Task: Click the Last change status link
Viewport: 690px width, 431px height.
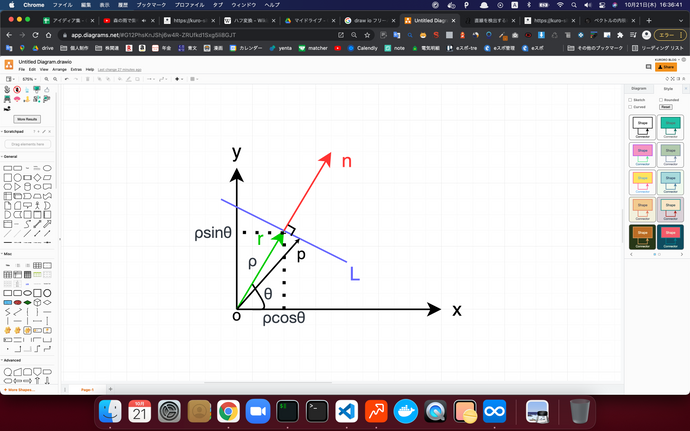Action: (x=119, y=70)
